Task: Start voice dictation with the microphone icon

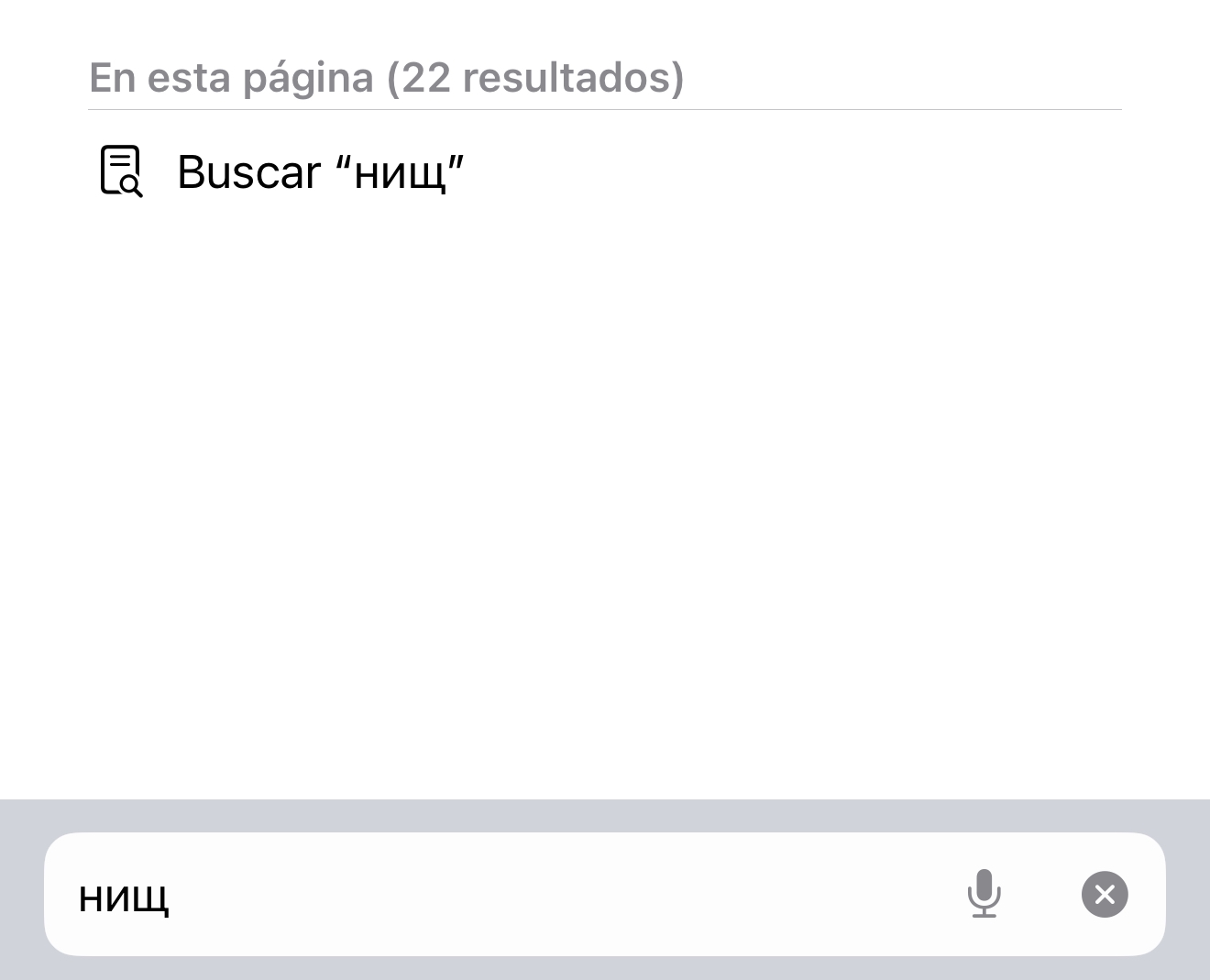Action: [x=984, y=894]
